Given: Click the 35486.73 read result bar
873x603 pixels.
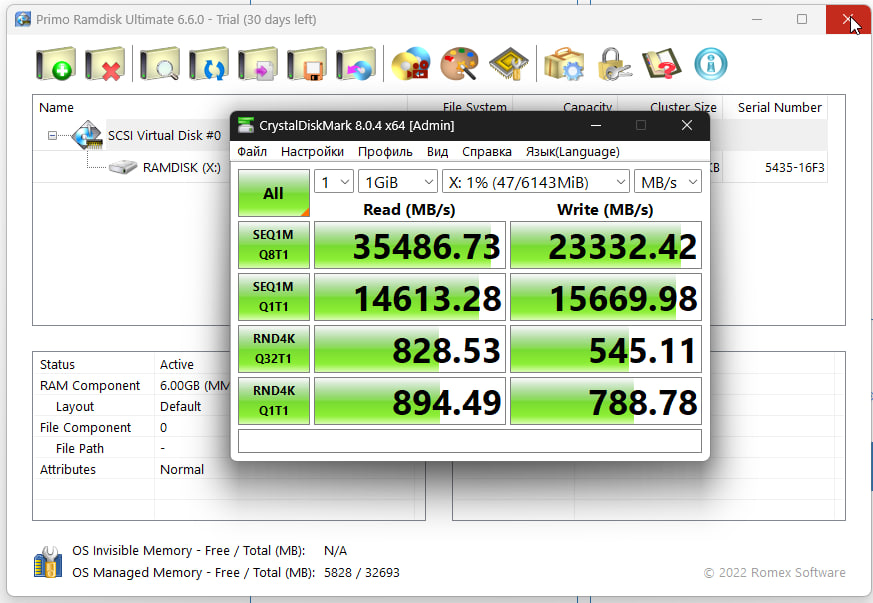Looking at the screenshot, I should tap(410, 245).
